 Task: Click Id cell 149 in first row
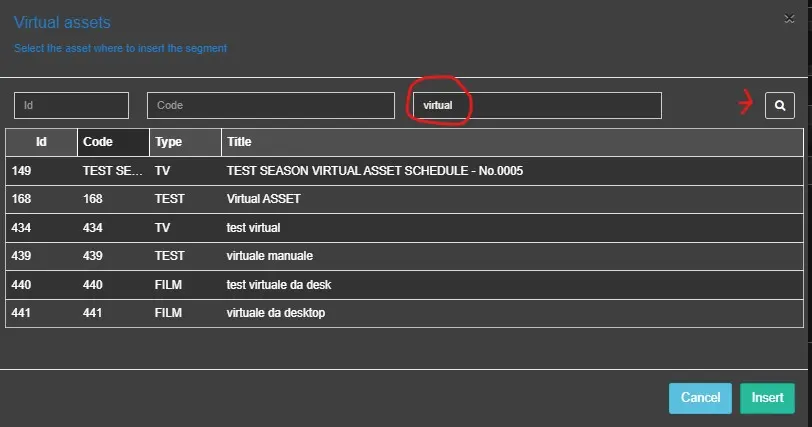[22, 171]
